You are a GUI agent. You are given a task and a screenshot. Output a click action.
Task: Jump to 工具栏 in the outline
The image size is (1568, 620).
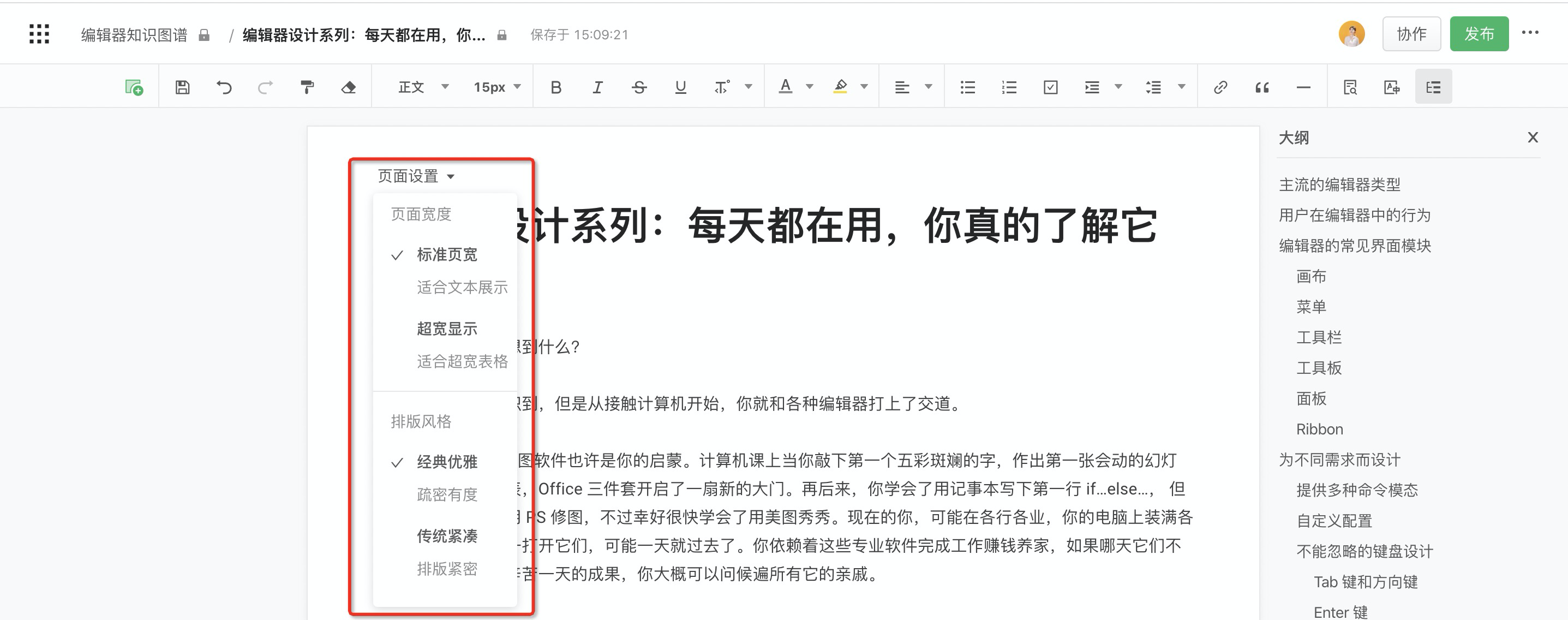click(1319, 337)
